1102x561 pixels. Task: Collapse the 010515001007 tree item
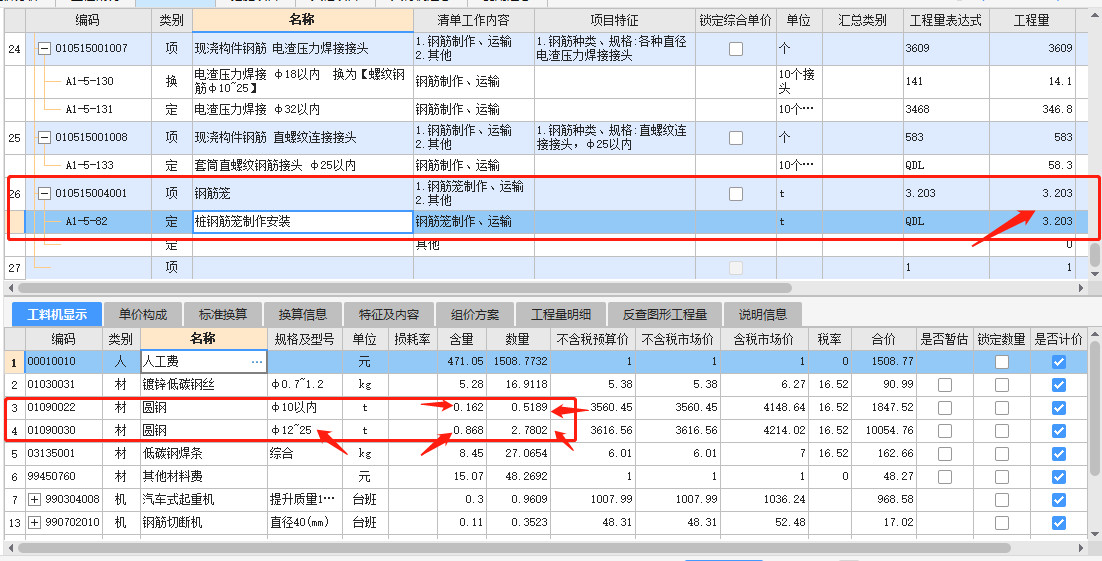44,48
